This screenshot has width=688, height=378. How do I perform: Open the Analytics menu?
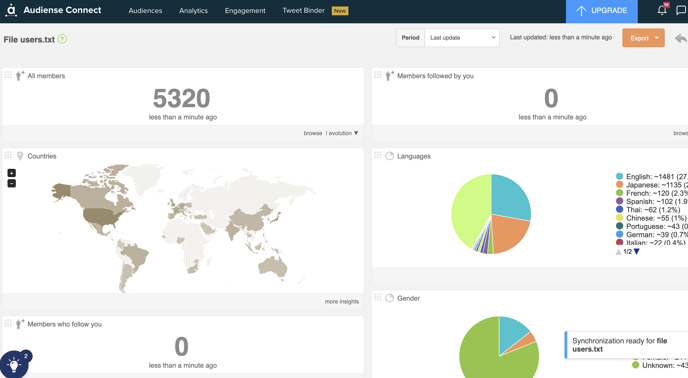[x=194, y=11]
